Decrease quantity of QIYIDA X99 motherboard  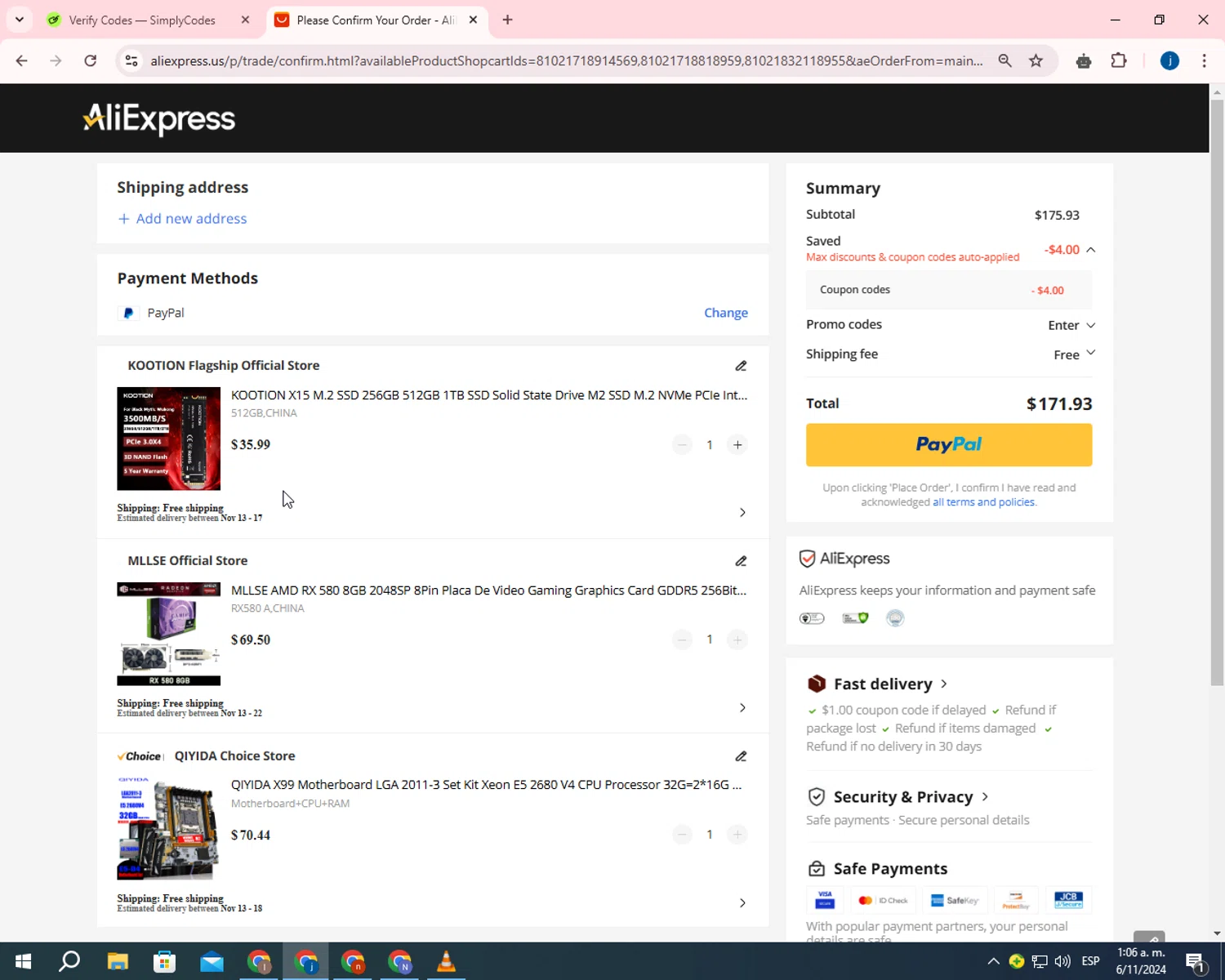pos(682,835)
